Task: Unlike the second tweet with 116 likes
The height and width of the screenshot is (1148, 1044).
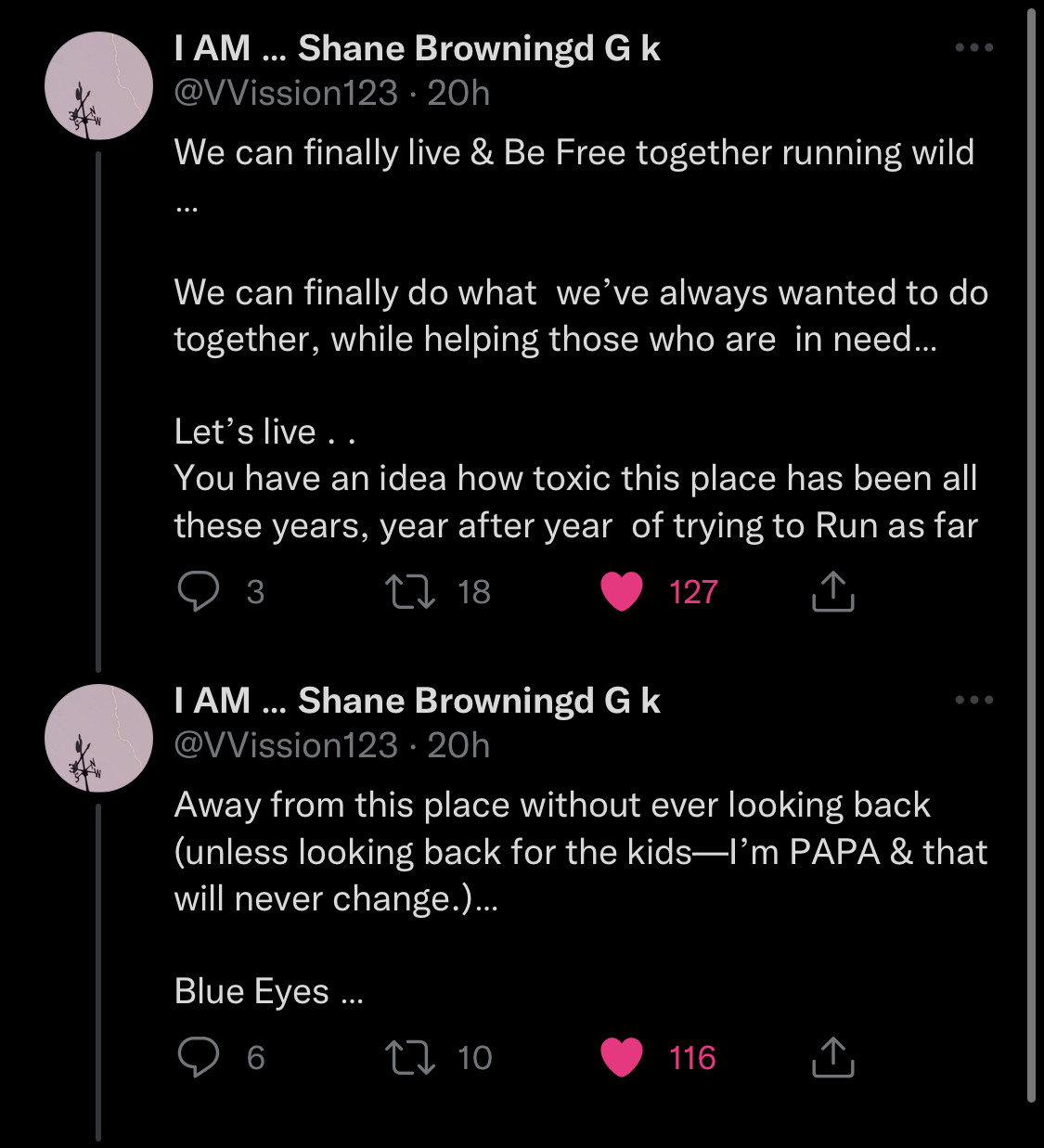Action: click(622, 1057)
